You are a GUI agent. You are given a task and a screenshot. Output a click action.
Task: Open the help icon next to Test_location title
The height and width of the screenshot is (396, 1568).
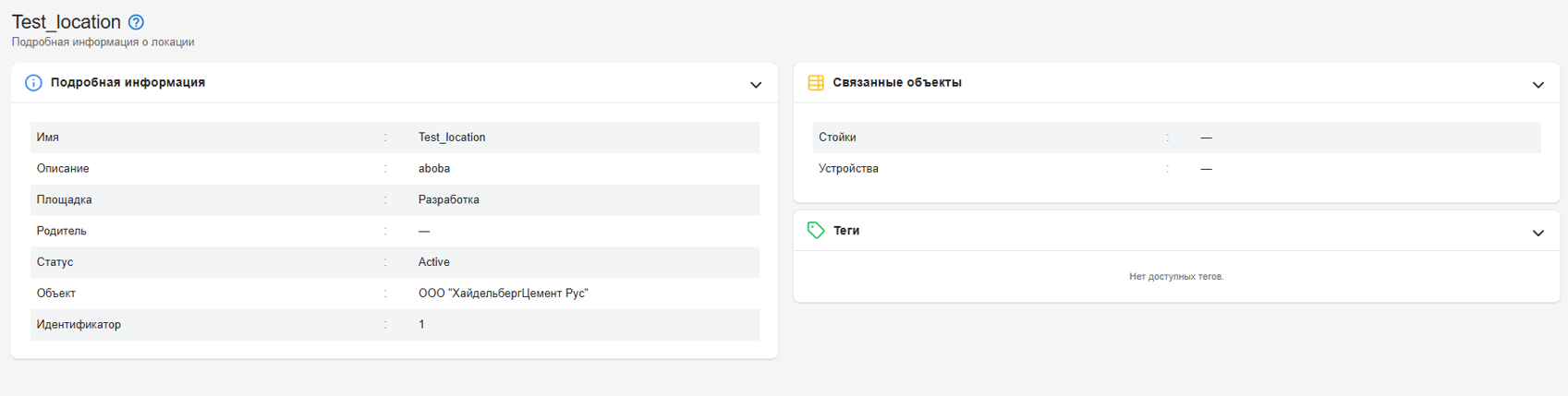tap(136, 22)
